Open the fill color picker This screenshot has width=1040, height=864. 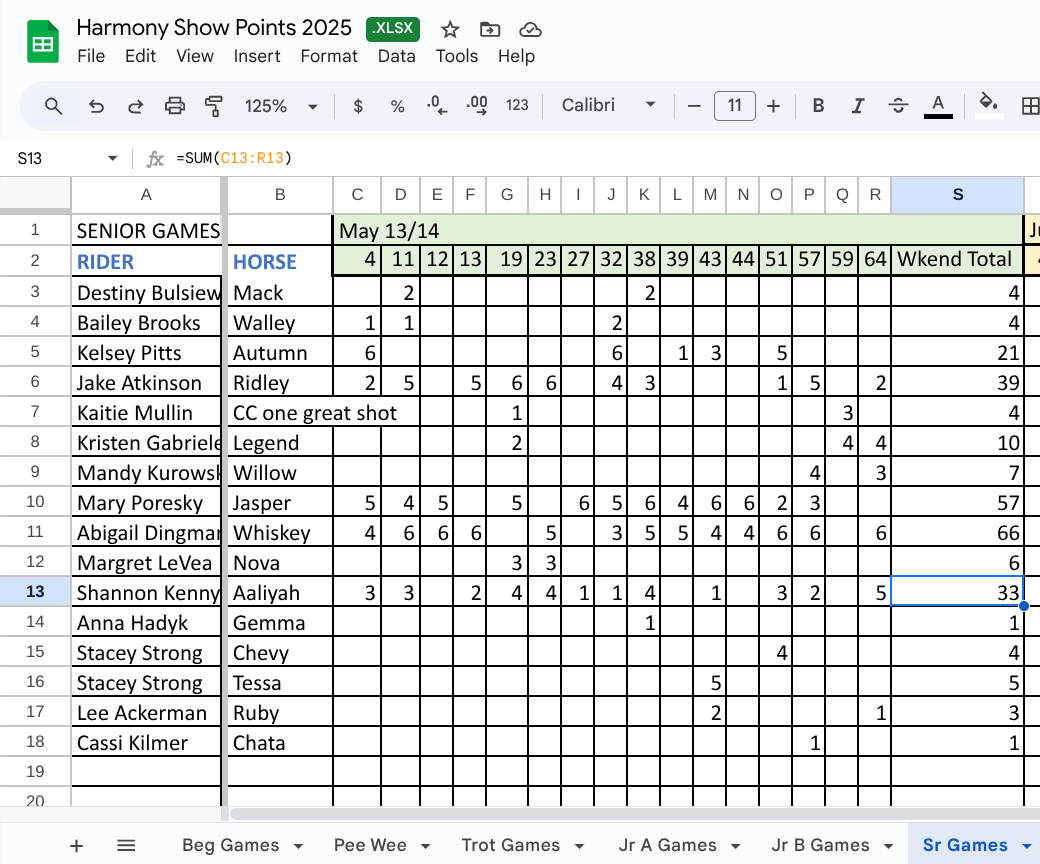(988, 104)
